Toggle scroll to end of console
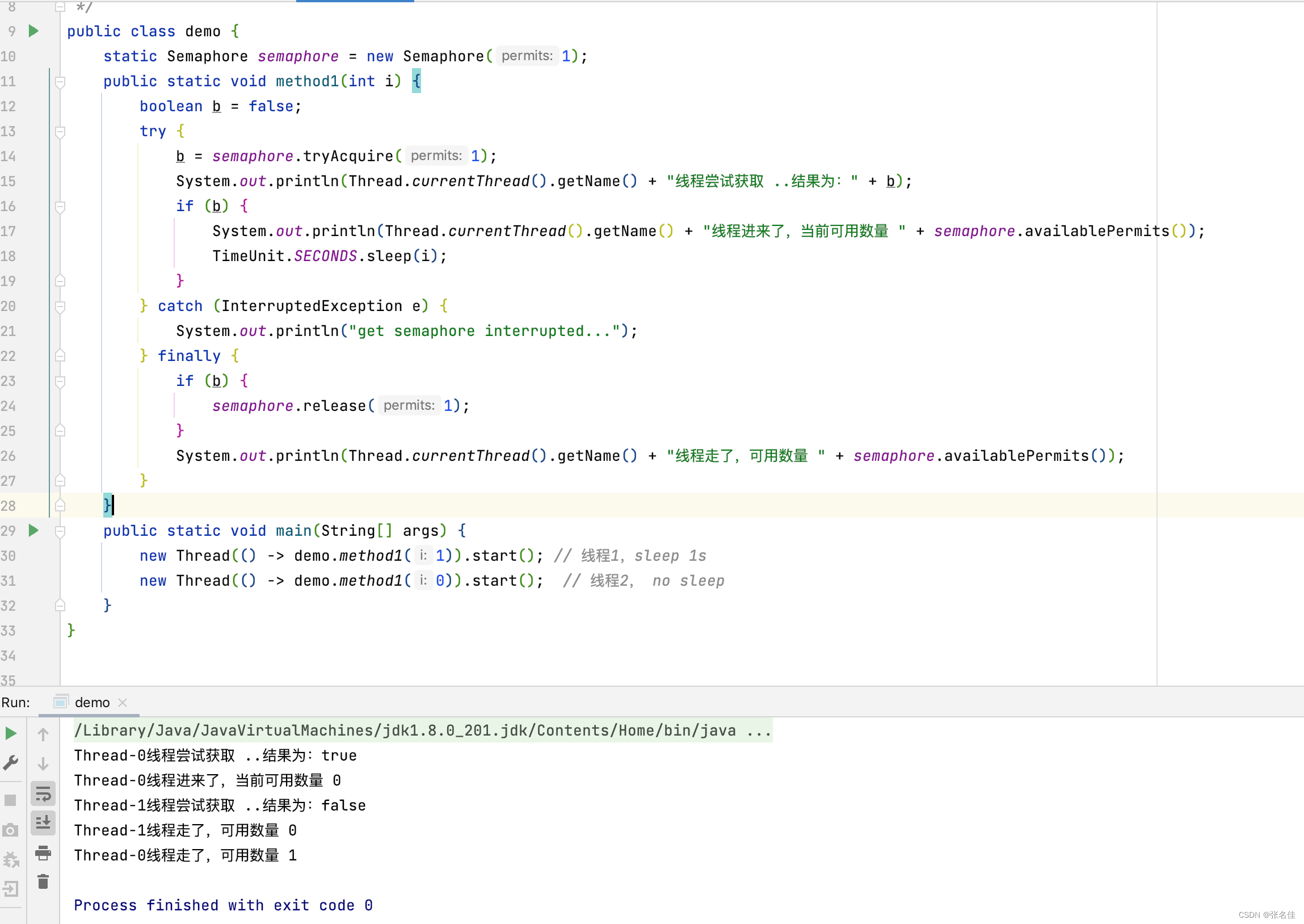 (43, 823)
